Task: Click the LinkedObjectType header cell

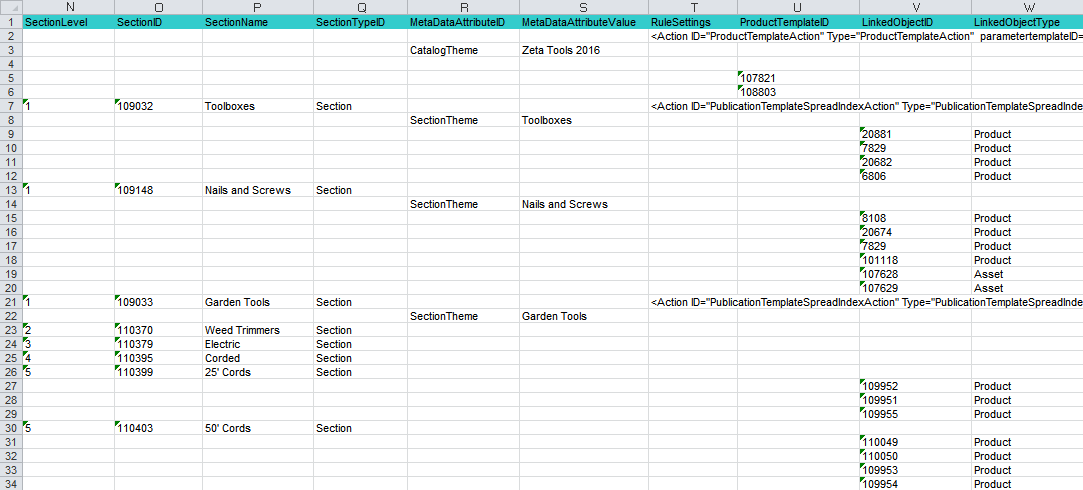Action: click(x=1027, y=21)
